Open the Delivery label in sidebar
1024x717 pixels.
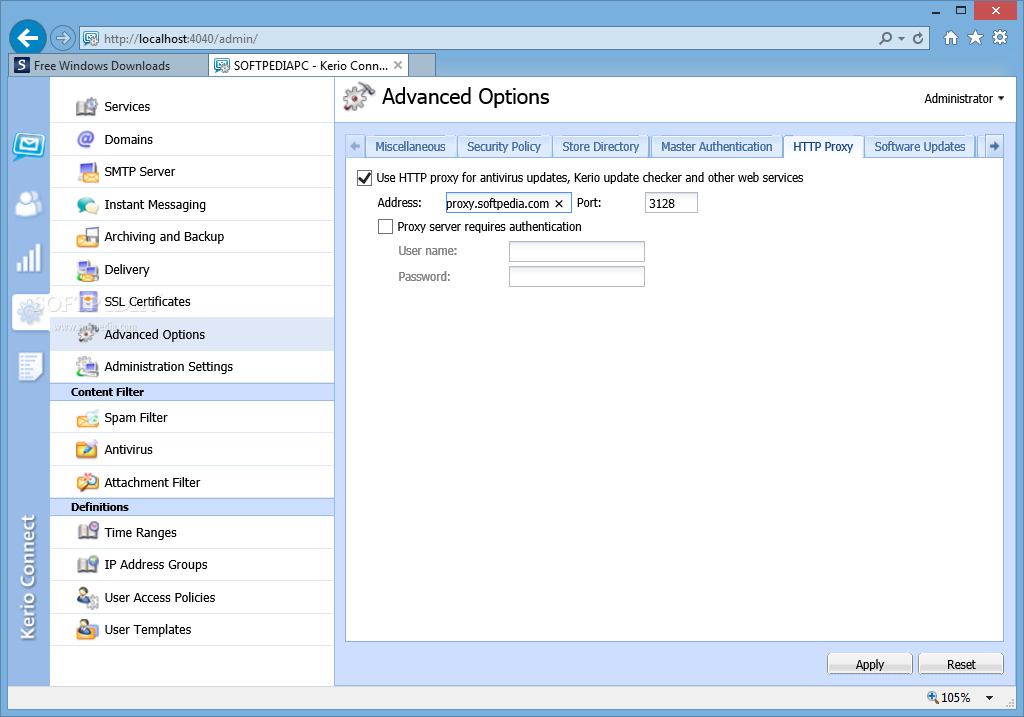click(x=127, y=270)
